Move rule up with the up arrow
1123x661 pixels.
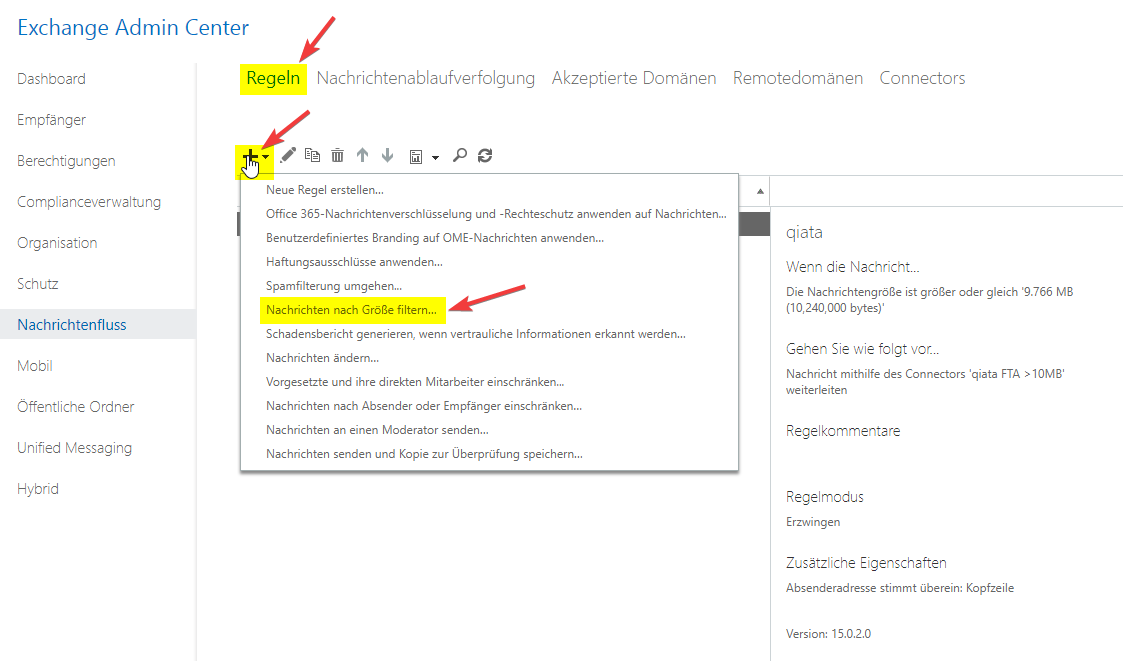[x=363, y=155]
